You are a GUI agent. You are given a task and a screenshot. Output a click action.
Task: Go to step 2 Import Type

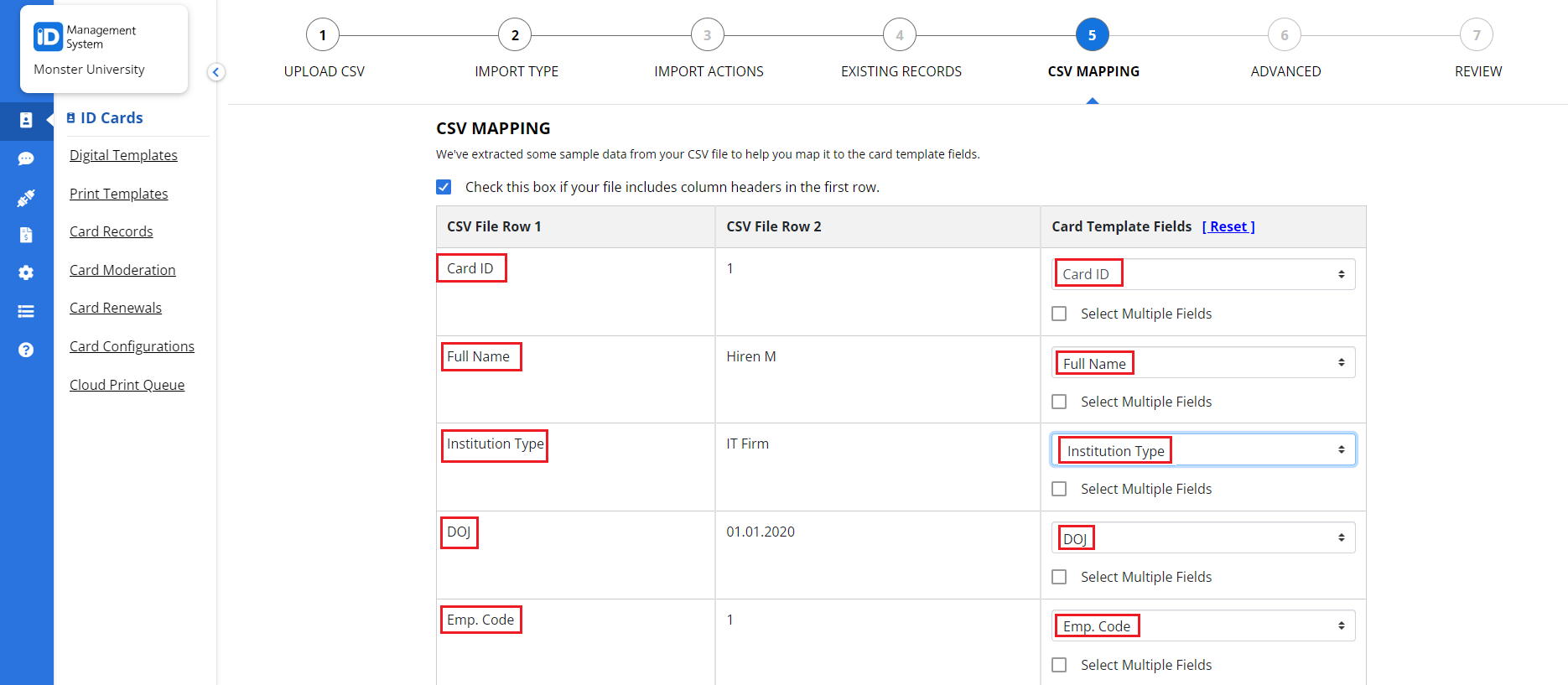coord(515,35)
